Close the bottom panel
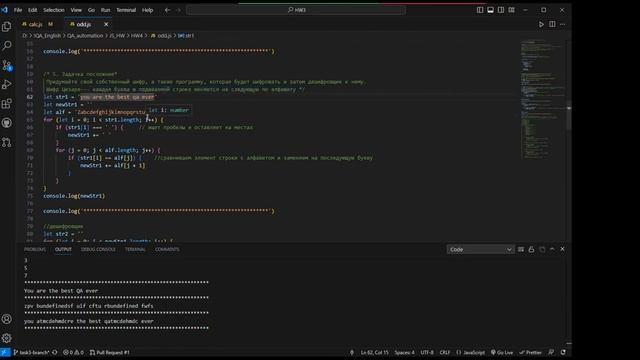This screenshot has width=640, height=360. coord(562,249)
